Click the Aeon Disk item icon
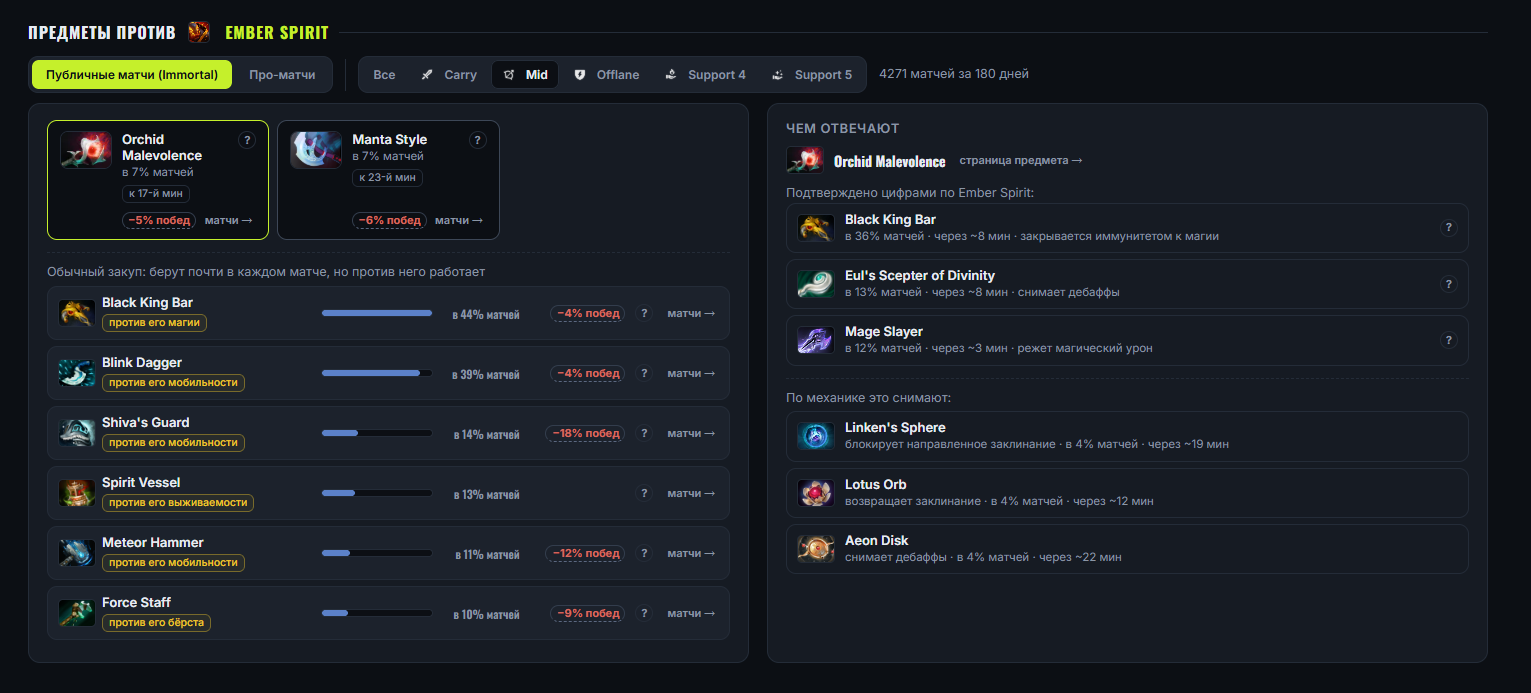Screen dimensions: 1531x693 tap(816, 548)
